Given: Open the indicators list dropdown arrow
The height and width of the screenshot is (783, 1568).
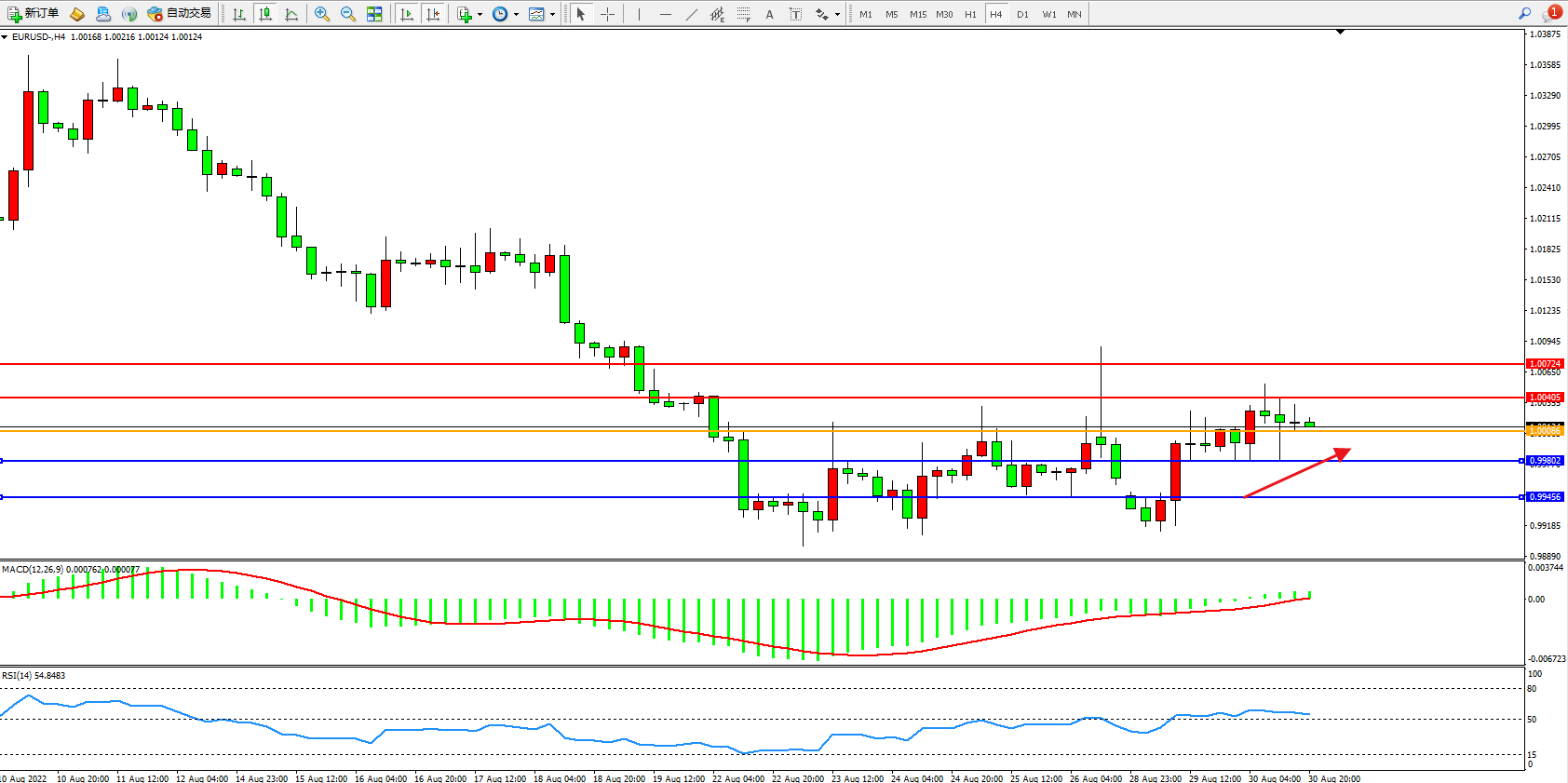Looking at the screenshot, I should [480, 14].
